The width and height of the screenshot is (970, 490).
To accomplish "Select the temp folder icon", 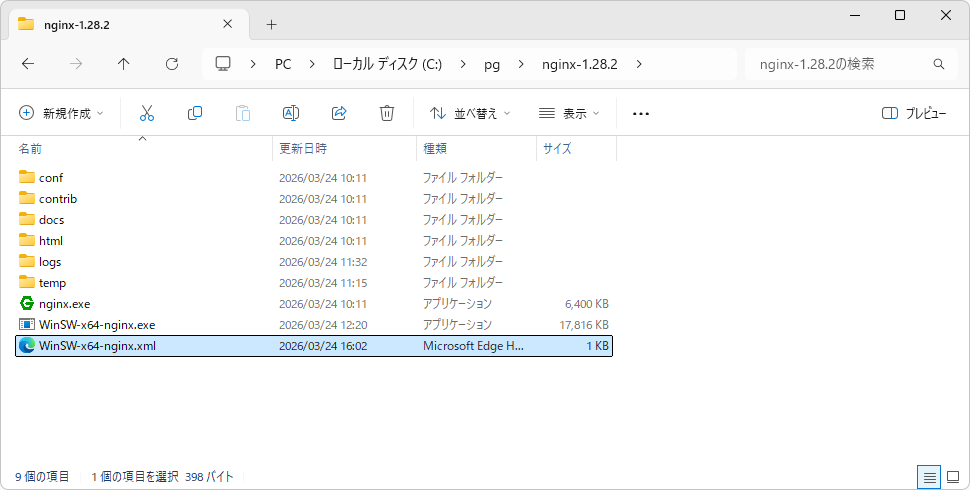I will click(27, 282).
